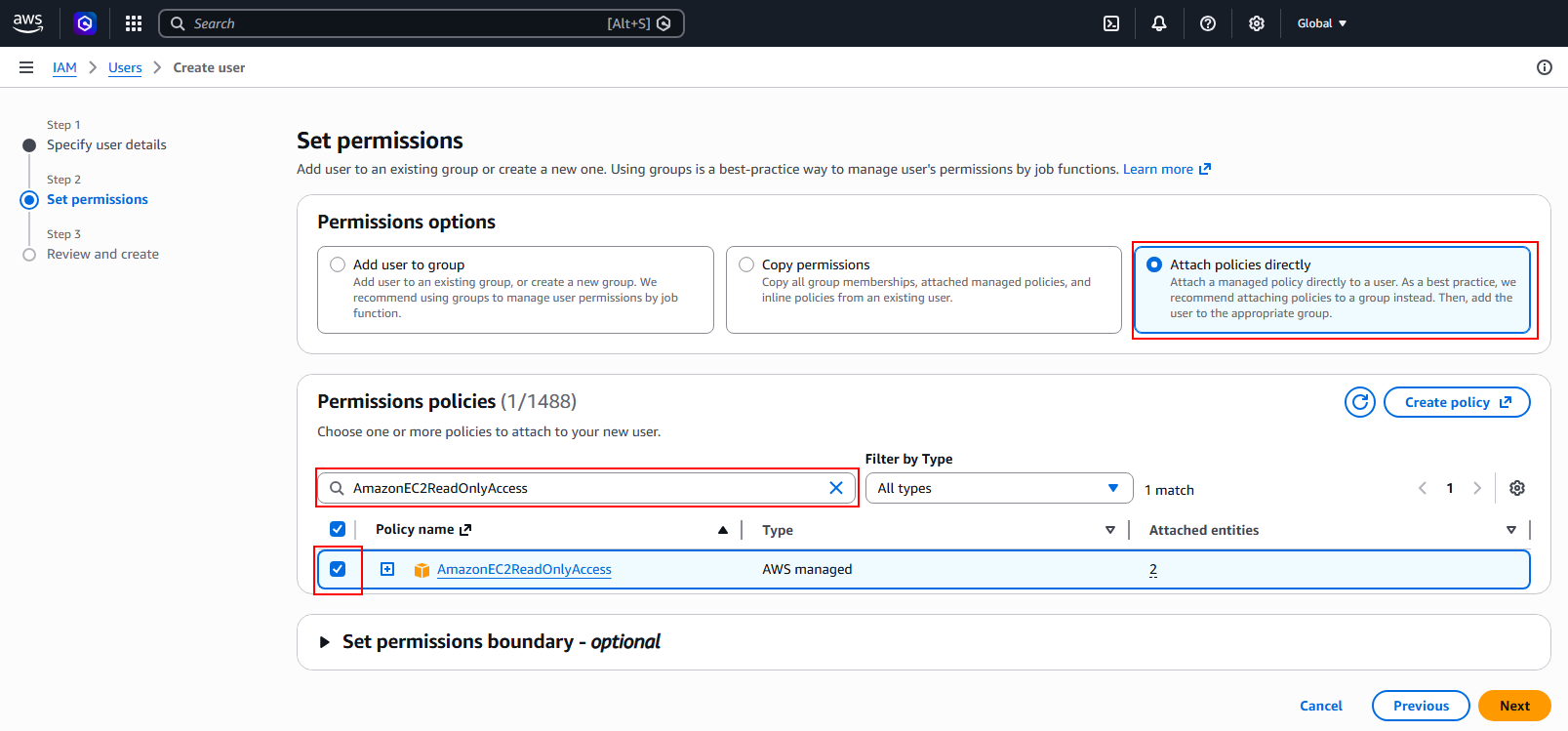
Task: Launch CloudShell from the top bar
Action: [1111, 23]
